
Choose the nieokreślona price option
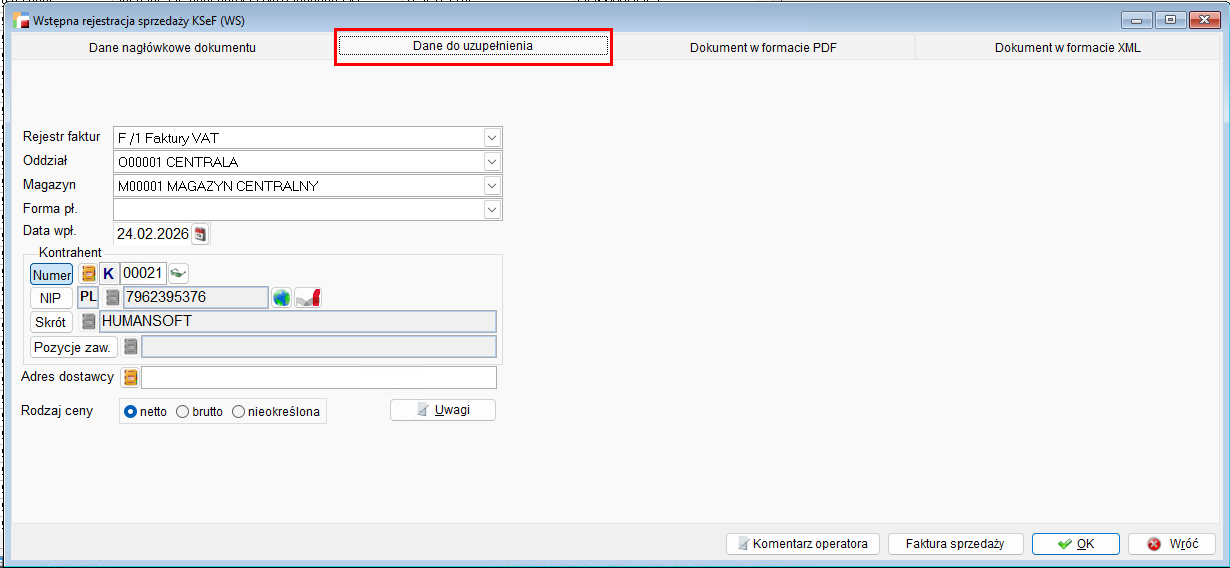(x=238, y=411)
